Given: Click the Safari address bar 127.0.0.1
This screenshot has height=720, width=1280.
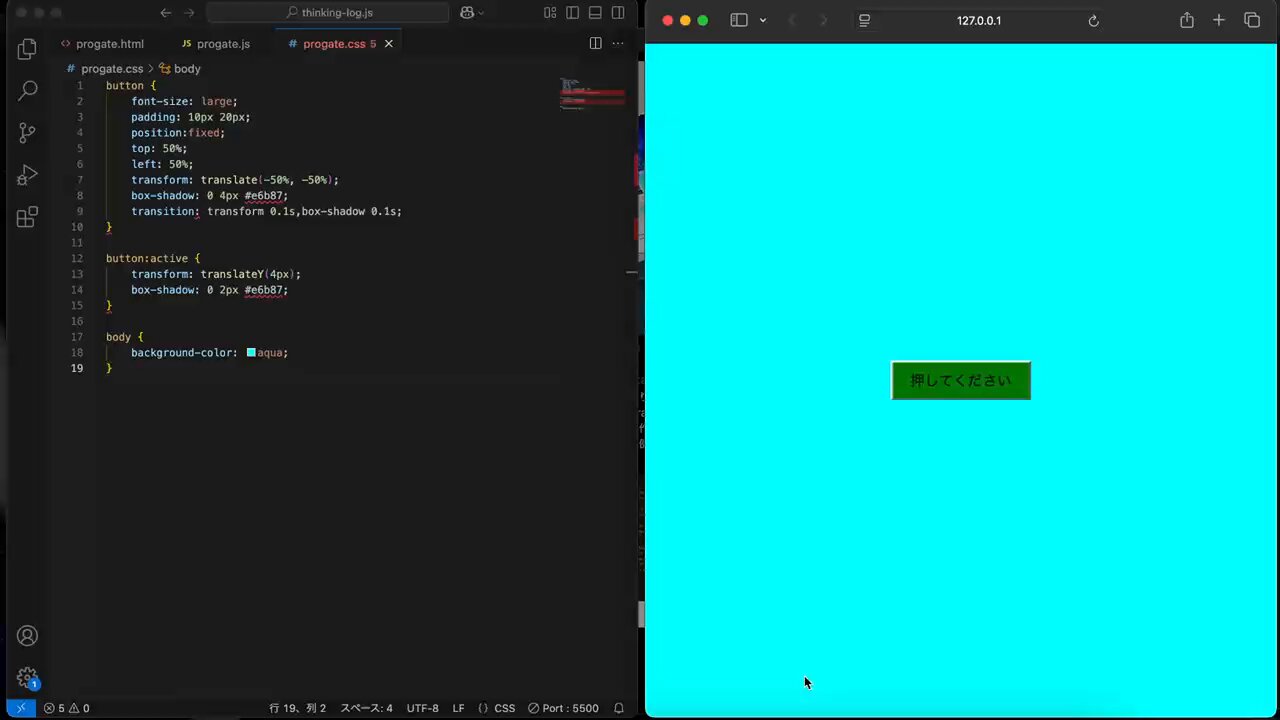Looking at the screenshot, I should point(979,21).
